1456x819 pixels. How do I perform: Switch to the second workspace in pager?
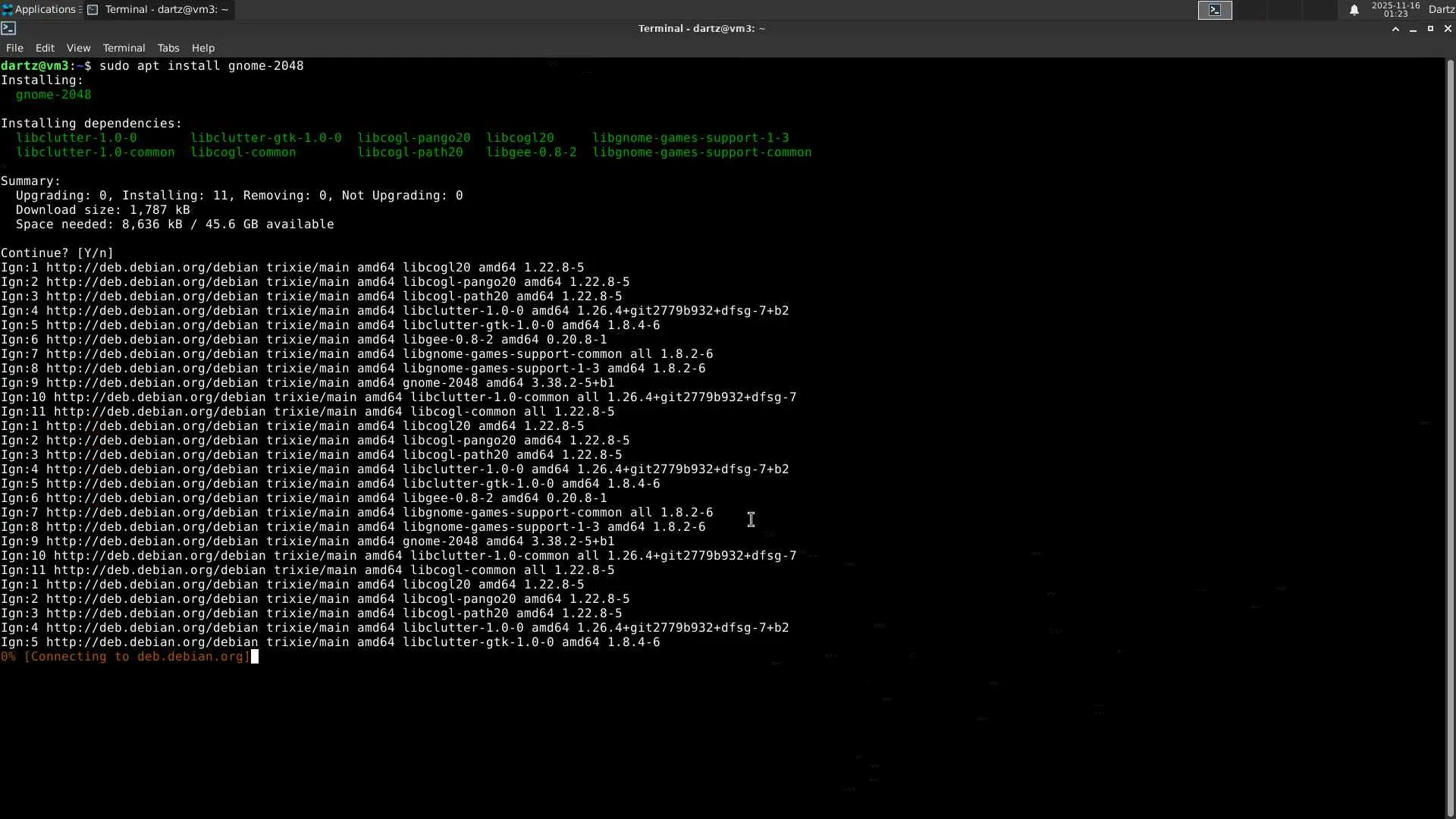1250,10
